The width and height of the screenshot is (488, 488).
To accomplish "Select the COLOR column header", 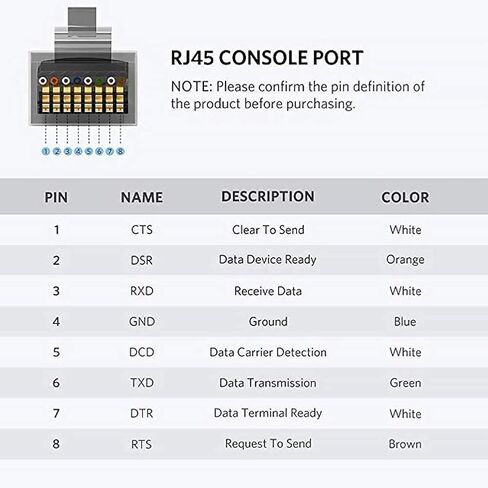I will [405, 197].
